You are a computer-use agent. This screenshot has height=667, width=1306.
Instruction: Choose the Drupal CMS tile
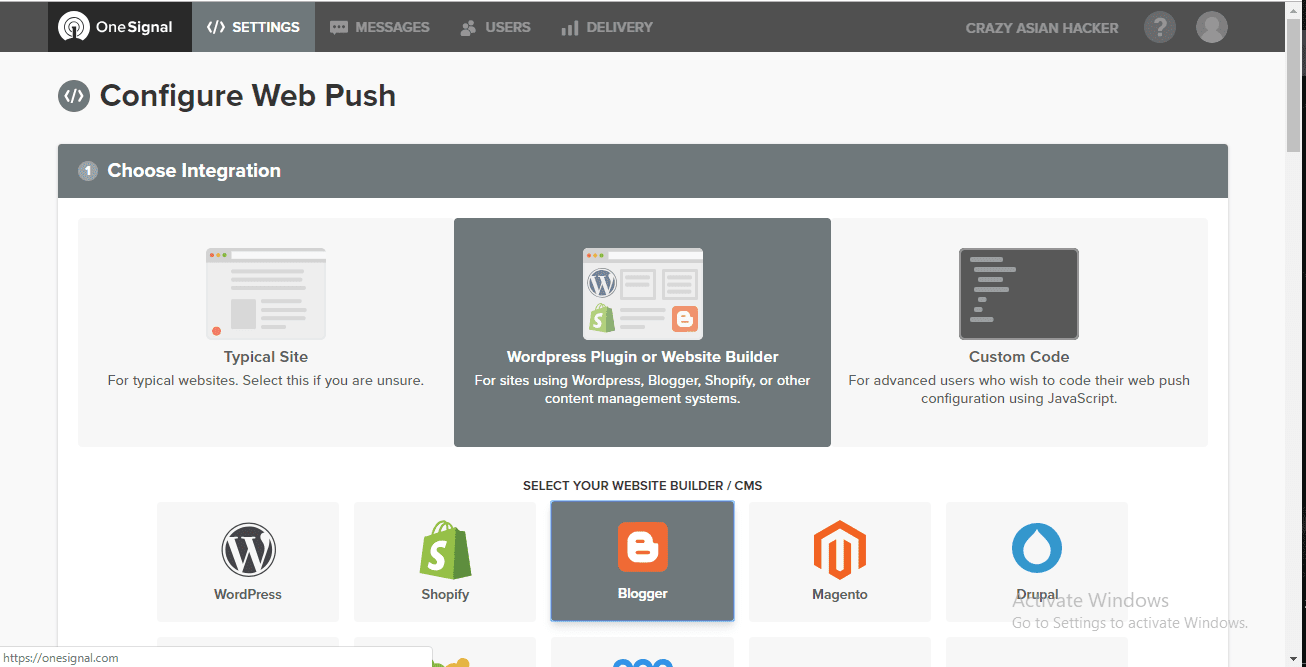coord(1037,561)
